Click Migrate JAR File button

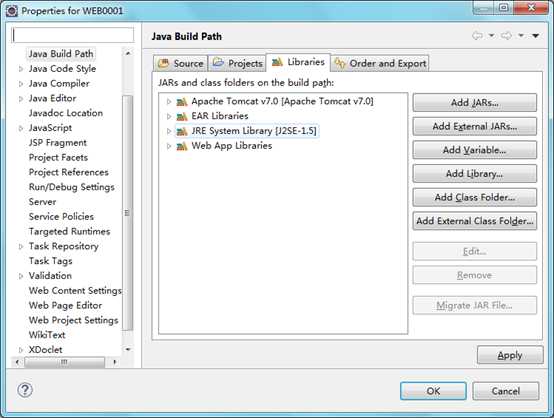tap(475, 305)
